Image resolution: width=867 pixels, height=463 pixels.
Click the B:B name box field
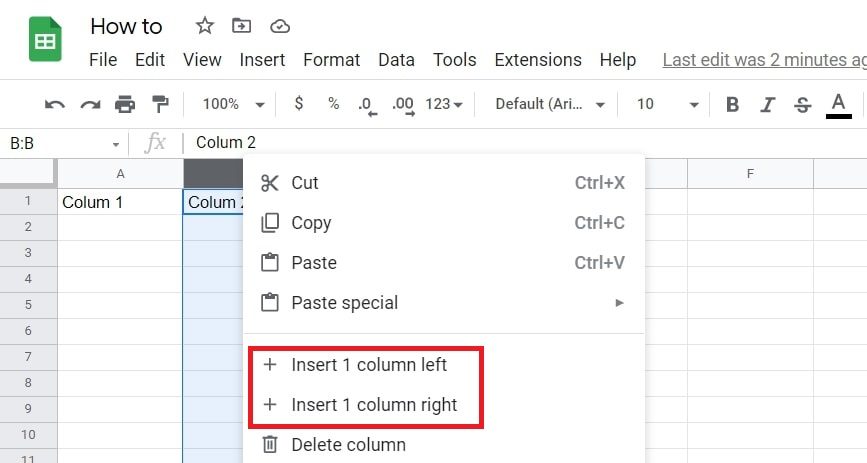[58, 143]
